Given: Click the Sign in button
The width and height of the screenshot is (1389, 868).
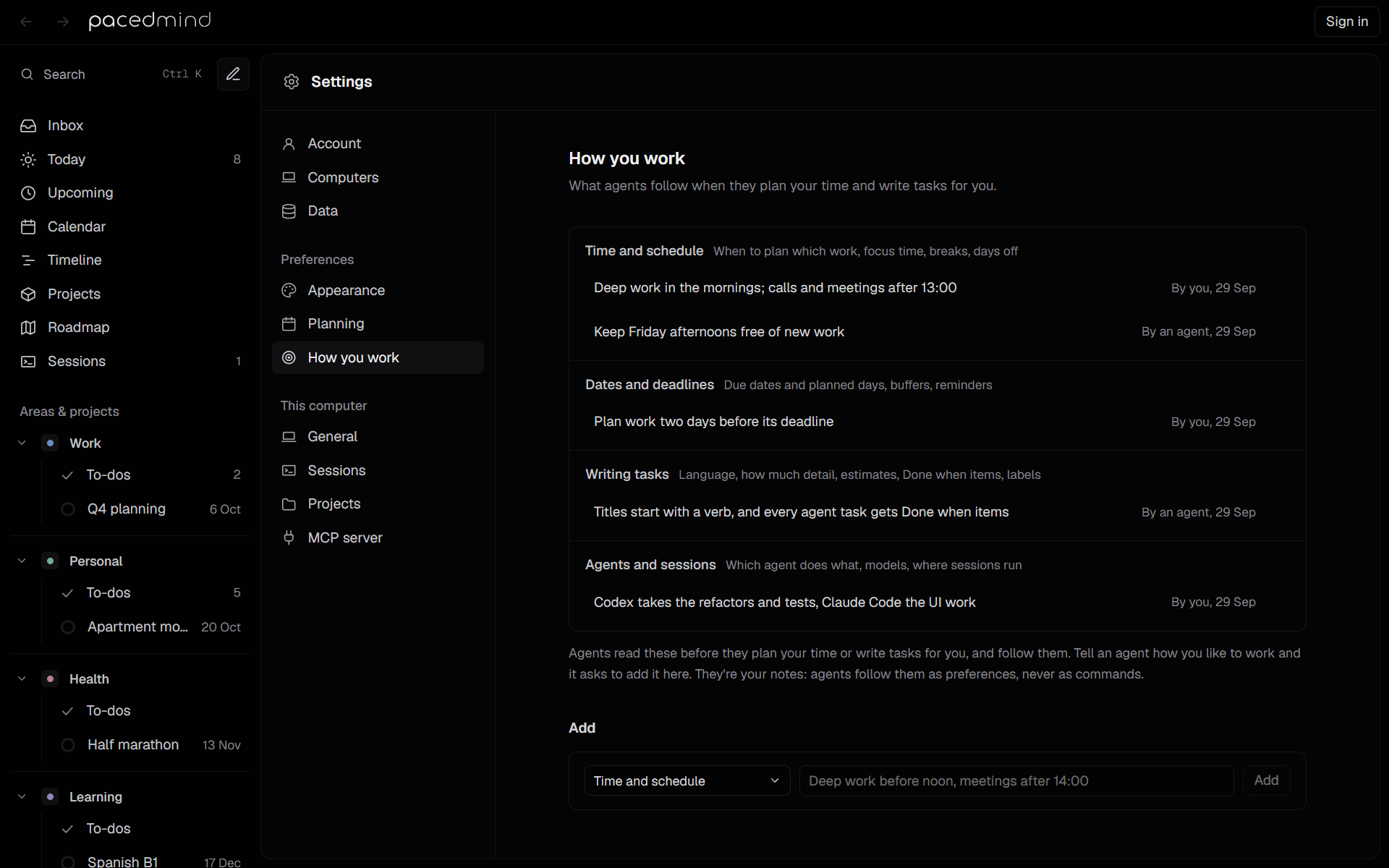Looking at the screenshot, I should pyautogui.click(x=1346, y=22).
